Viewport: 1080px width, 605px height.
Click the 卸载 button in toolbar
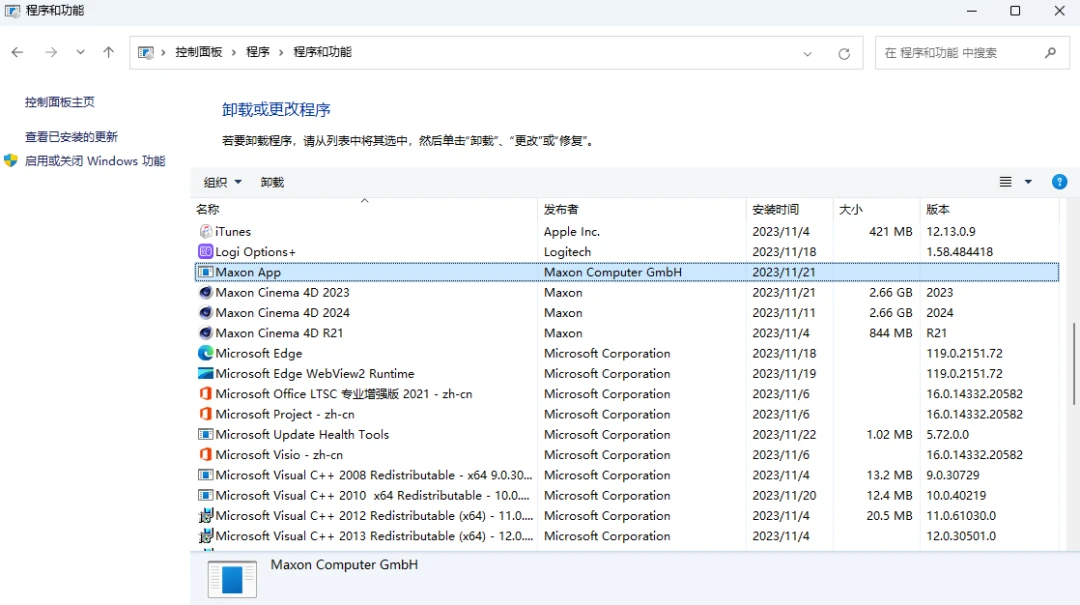pyautogui.click(x=272, y=183)
